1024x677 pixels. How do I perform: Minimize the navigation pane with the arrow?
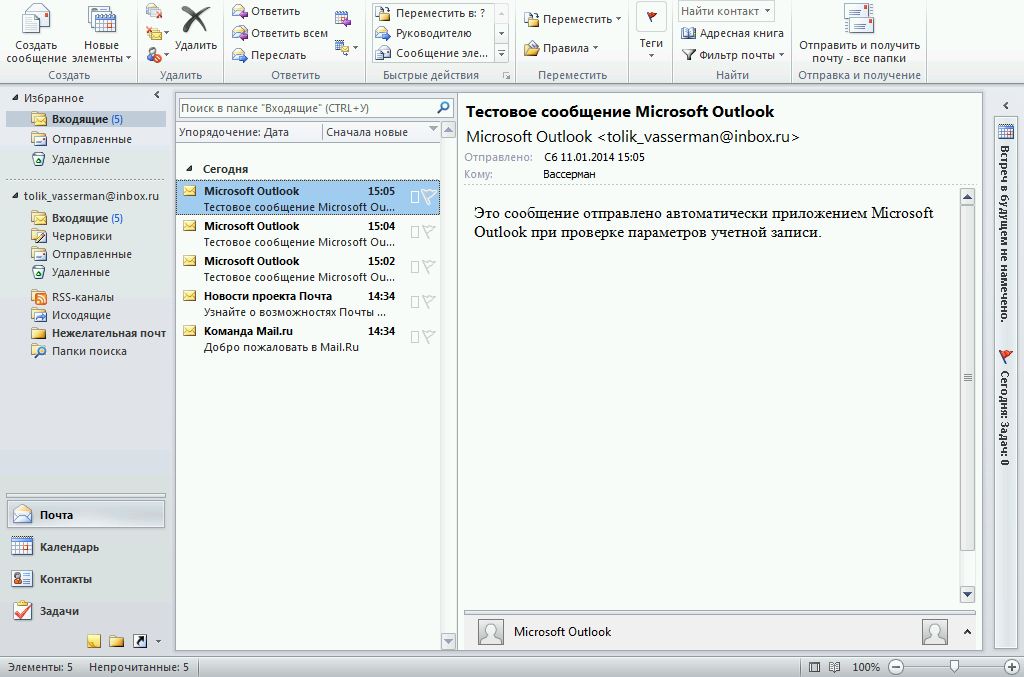[157, 95]
